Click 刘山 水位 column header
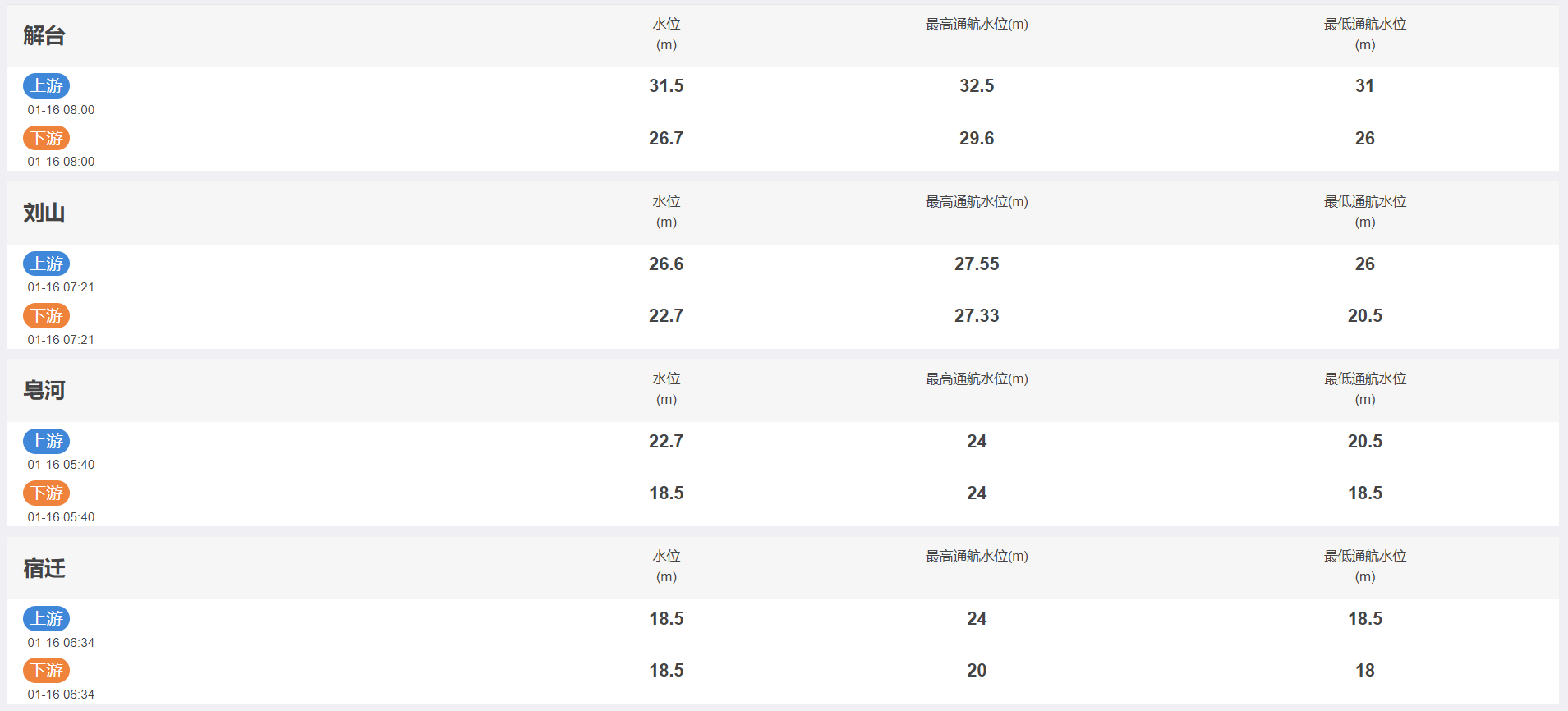Screen dimensions: 1568x711 tap(666, 212)
